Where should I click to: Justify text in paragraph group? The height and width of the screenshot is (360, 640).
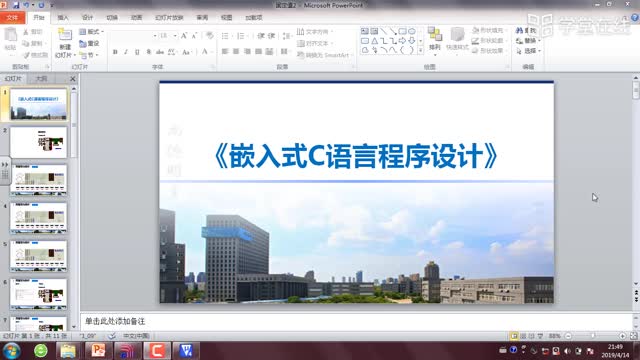[x=258, y=51]
